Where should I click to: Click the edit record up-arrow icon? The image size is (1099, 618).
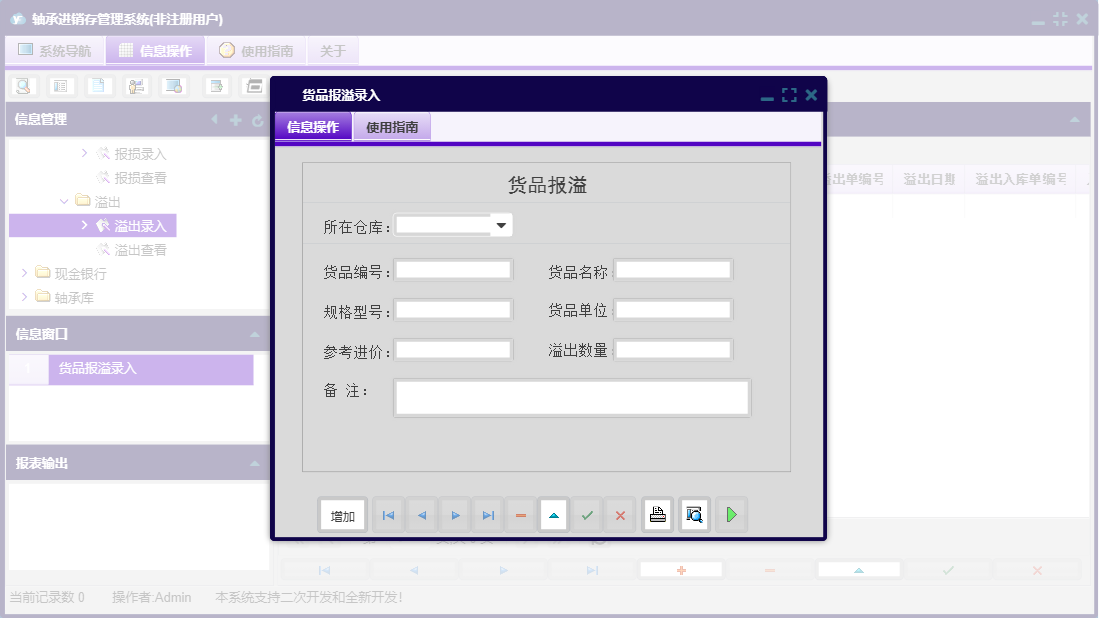click(x=553, y=514)
